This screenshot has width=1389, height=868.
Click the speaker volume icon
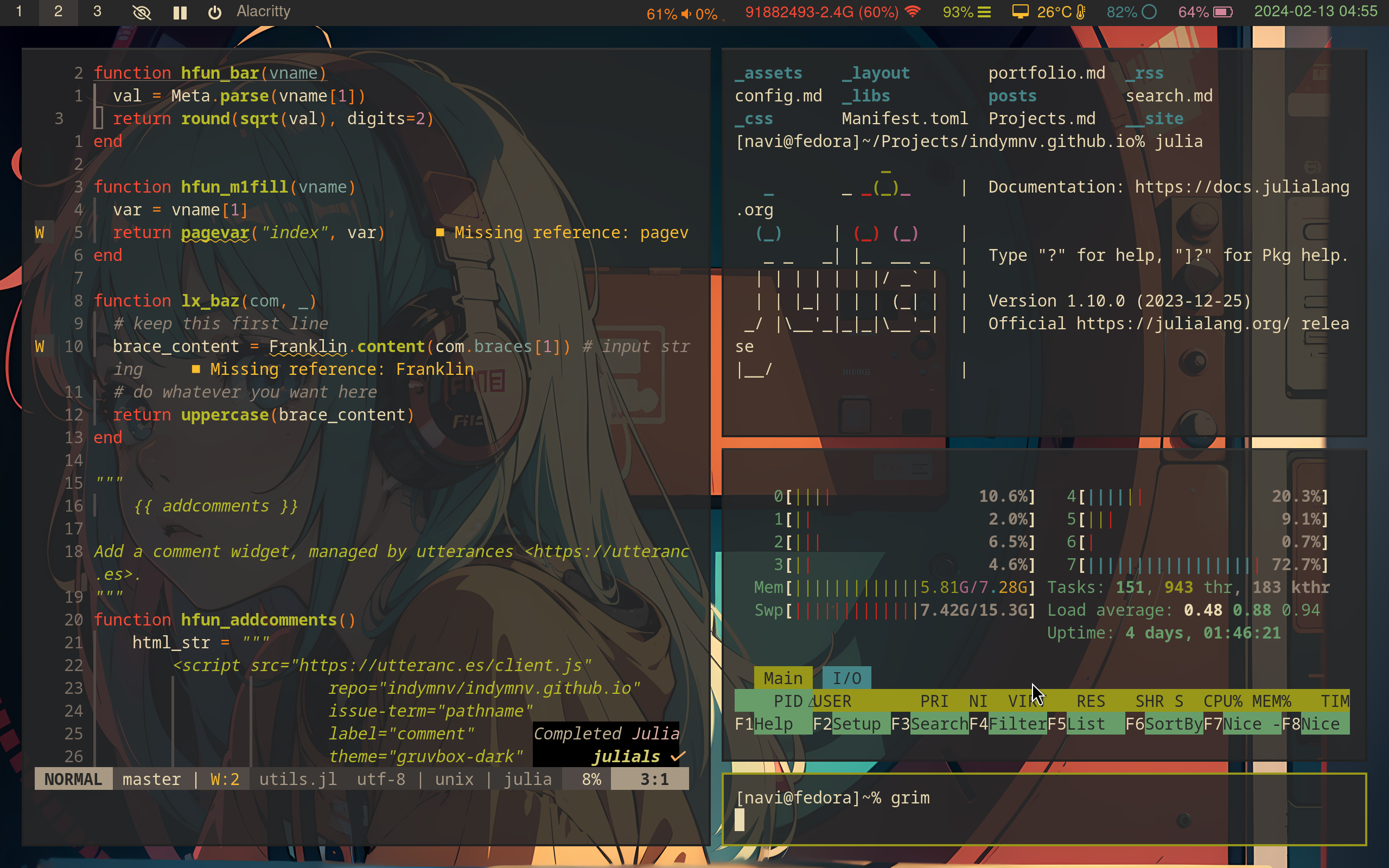click(x=686, y=13)
